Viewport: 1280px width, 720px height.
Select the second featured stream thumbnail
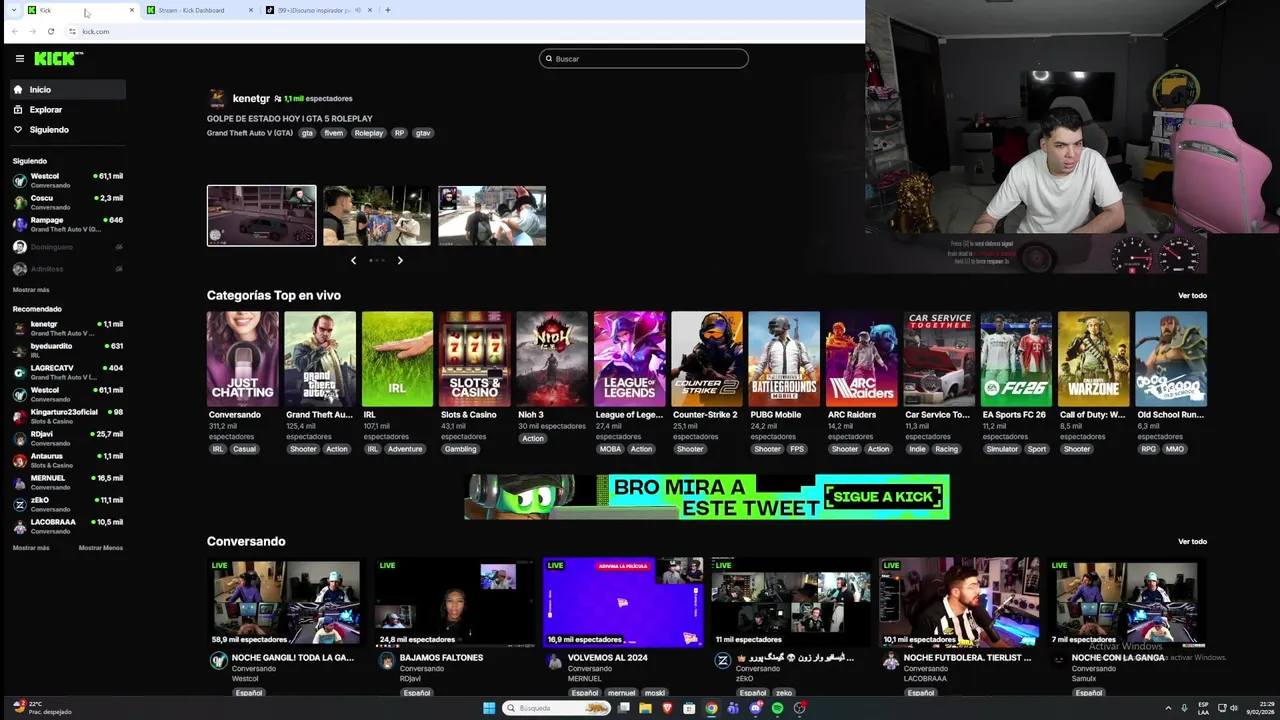pos(377,215)
